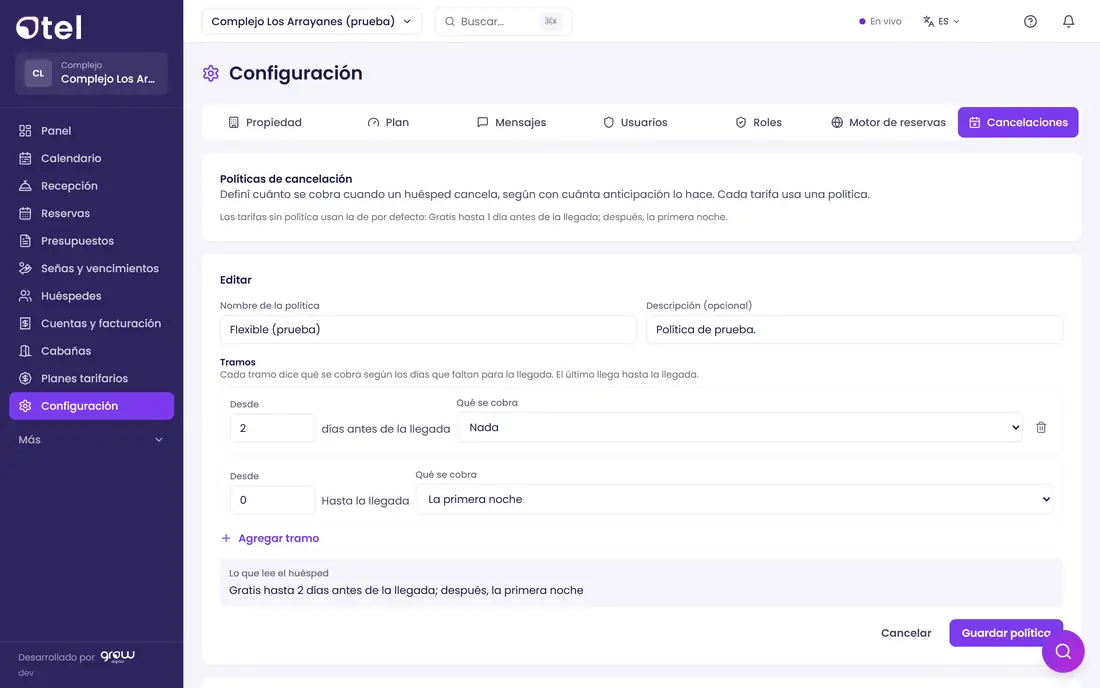Viewport: 1100px width, 688px height.
Task: Click the plus icon beside Agregar tramo
Action: point(226,539)
